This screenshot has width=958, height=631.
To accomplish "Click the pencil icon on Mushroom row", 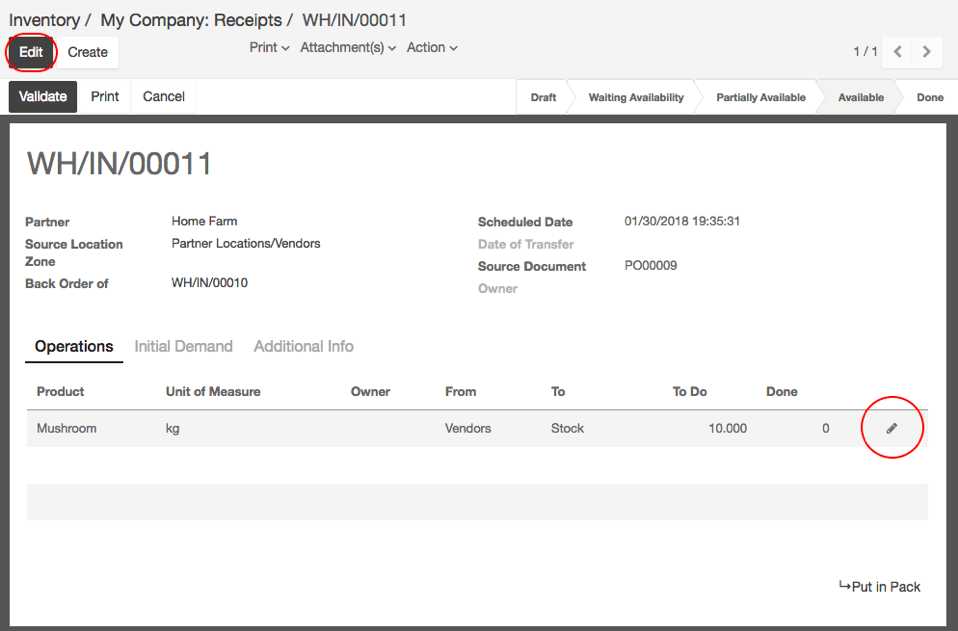I will tap(891, 428).
